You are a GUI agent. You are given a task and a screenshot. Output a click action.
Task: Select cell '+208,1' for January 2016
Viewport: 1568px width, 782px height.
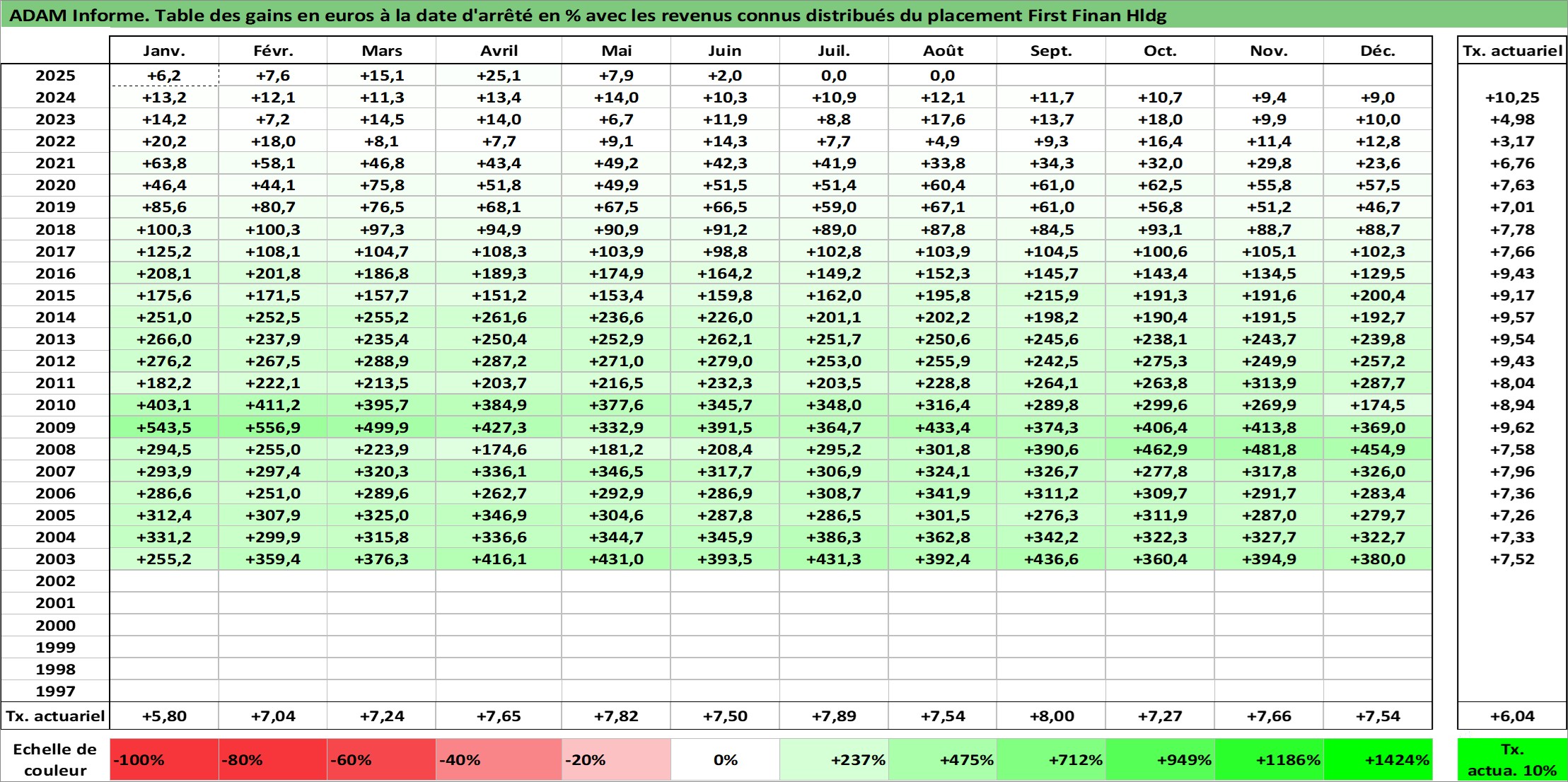(164, 274)
